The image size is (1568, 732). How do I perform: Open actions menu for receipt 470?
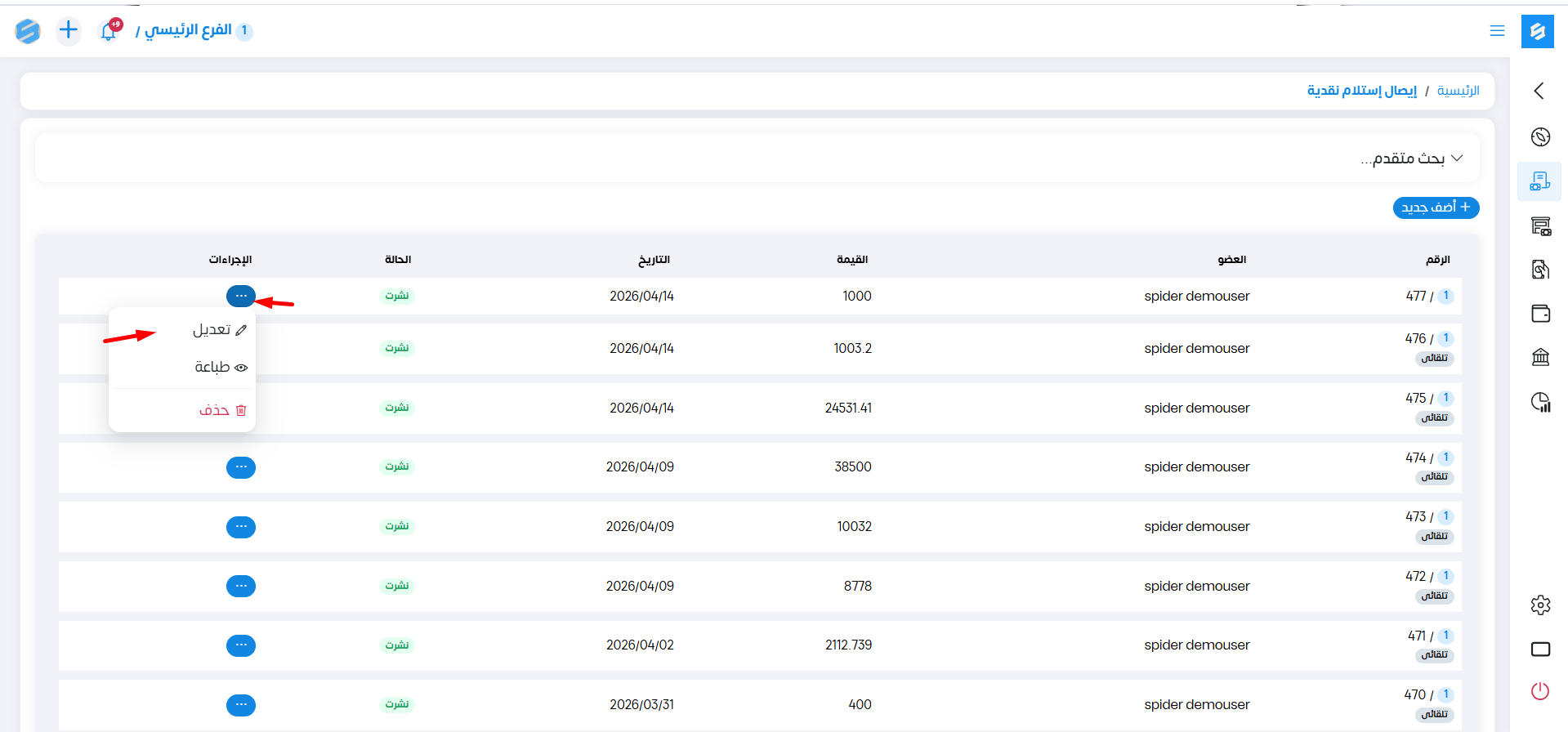[241, 705]
